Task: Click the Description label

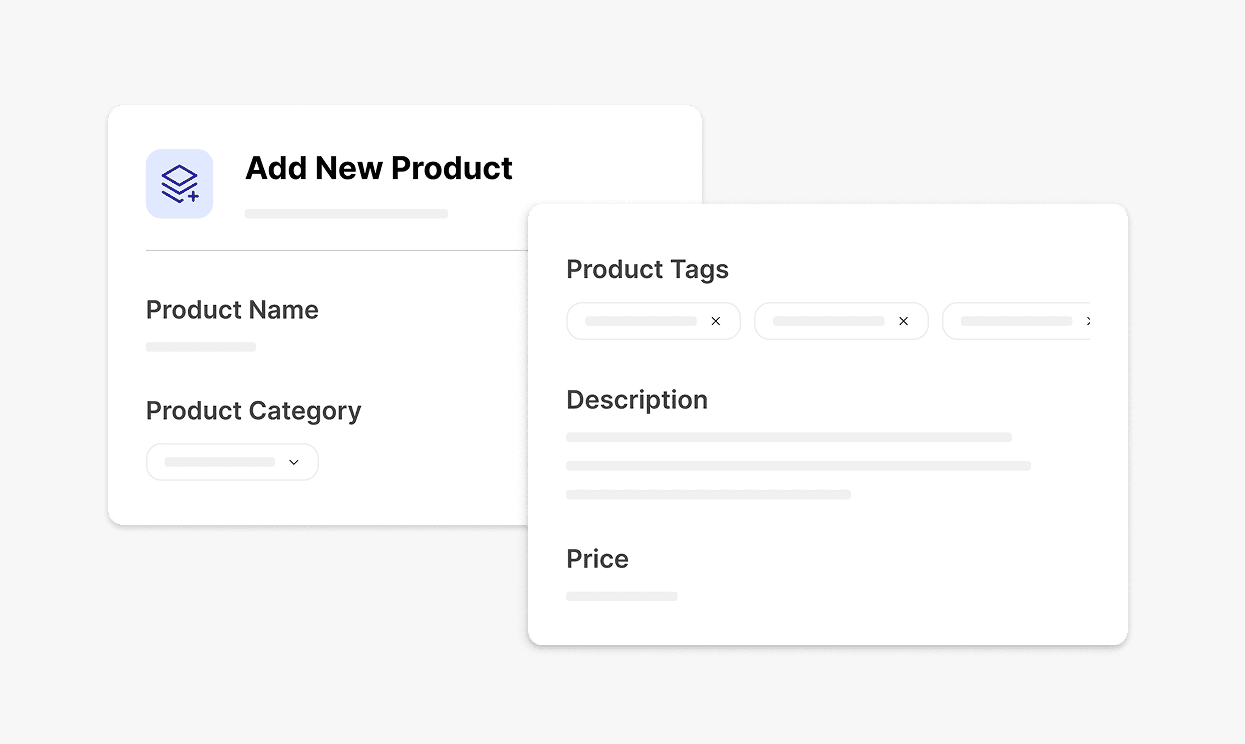Action: pyautogui.click(x=637, y=400)
